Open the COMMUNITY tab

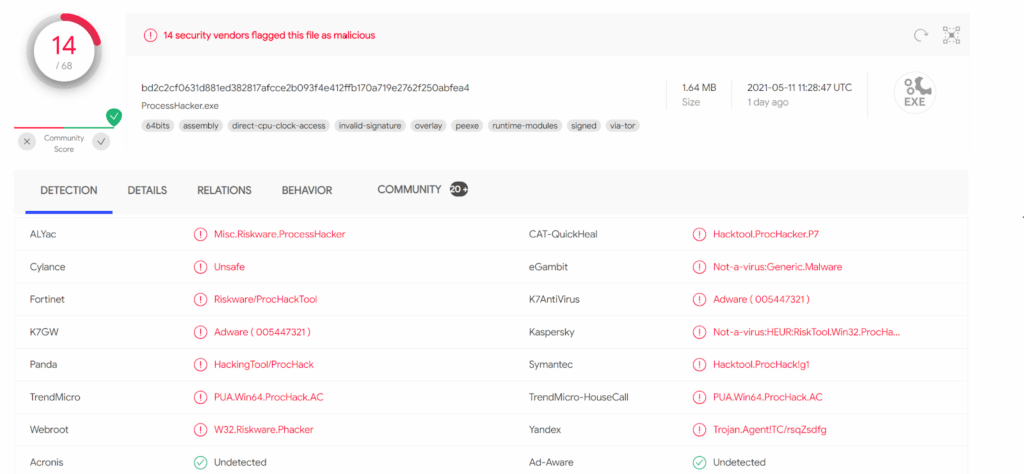click(409, 189)
